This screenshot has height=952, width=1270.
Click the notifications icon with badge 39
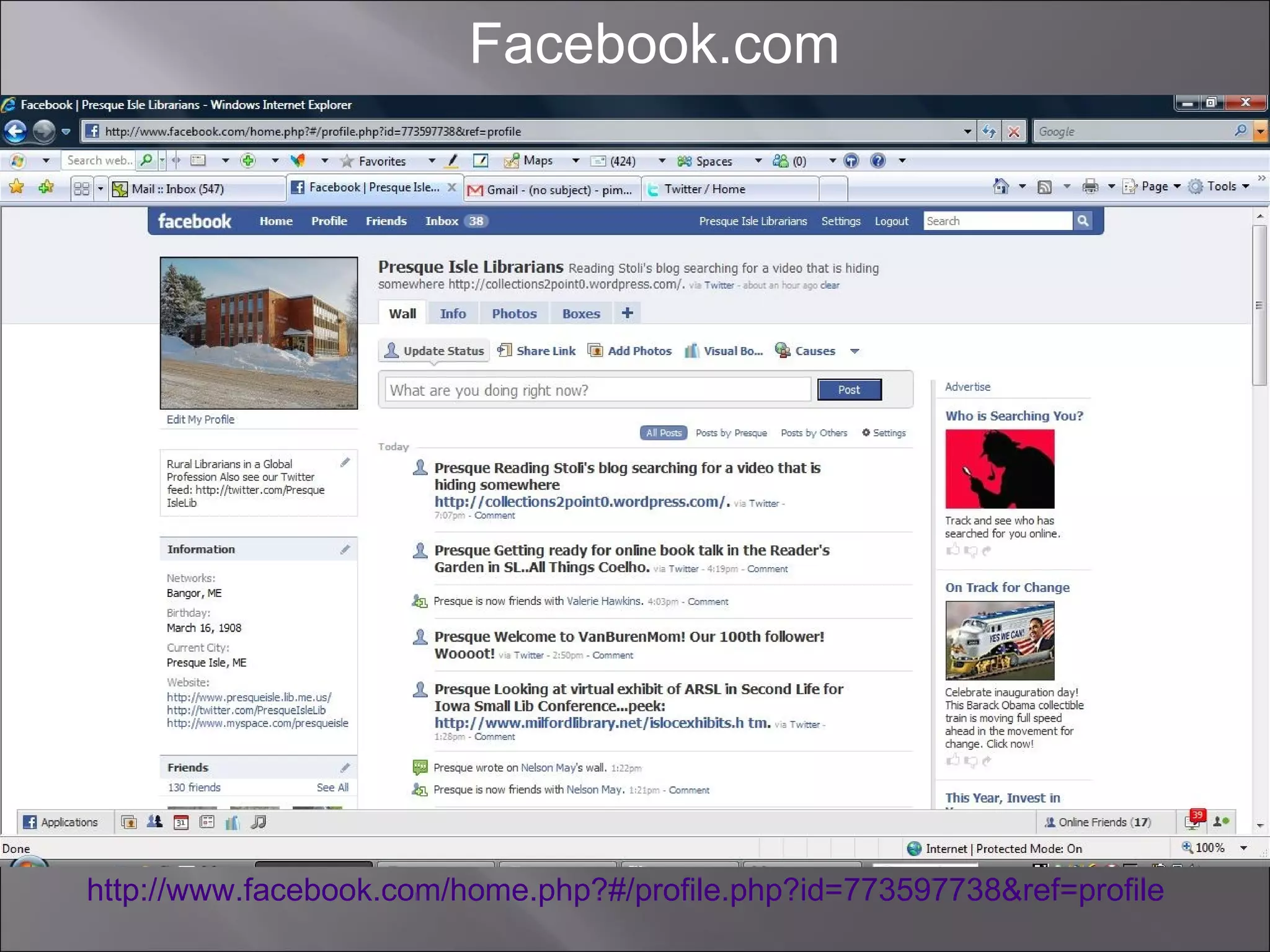1192,822
